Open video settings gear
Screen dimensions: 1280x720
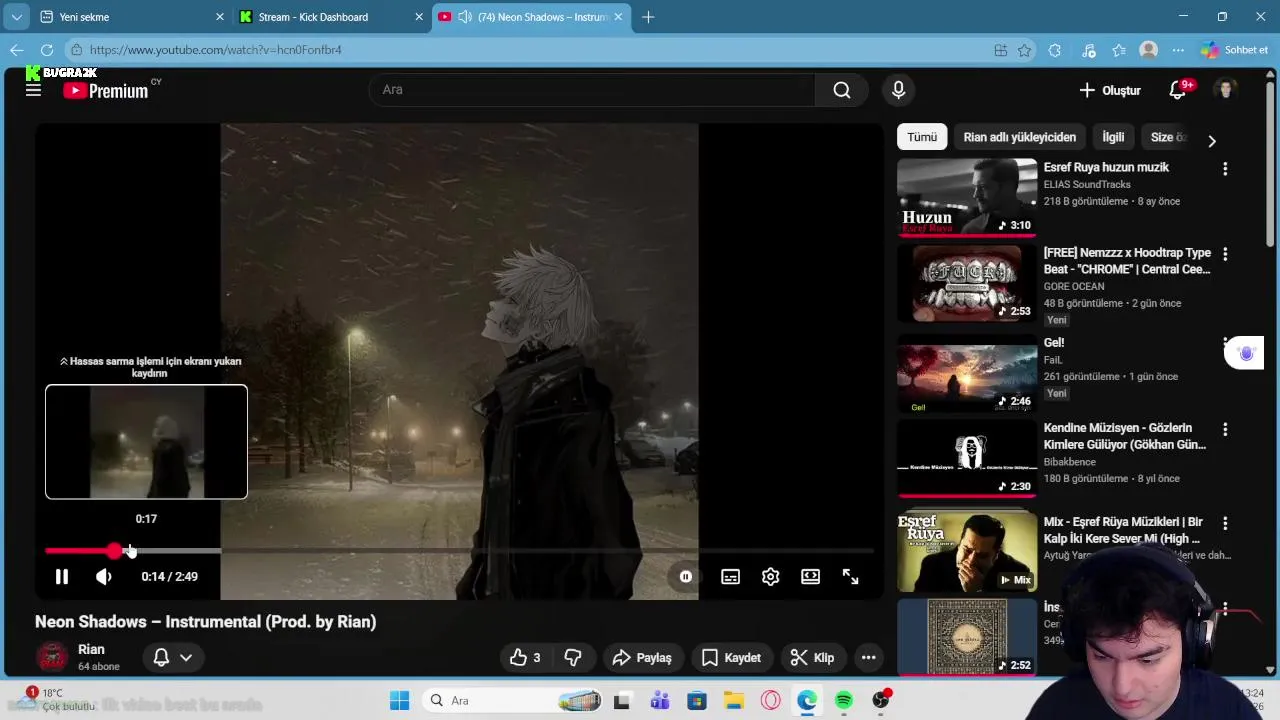[770, 577]
